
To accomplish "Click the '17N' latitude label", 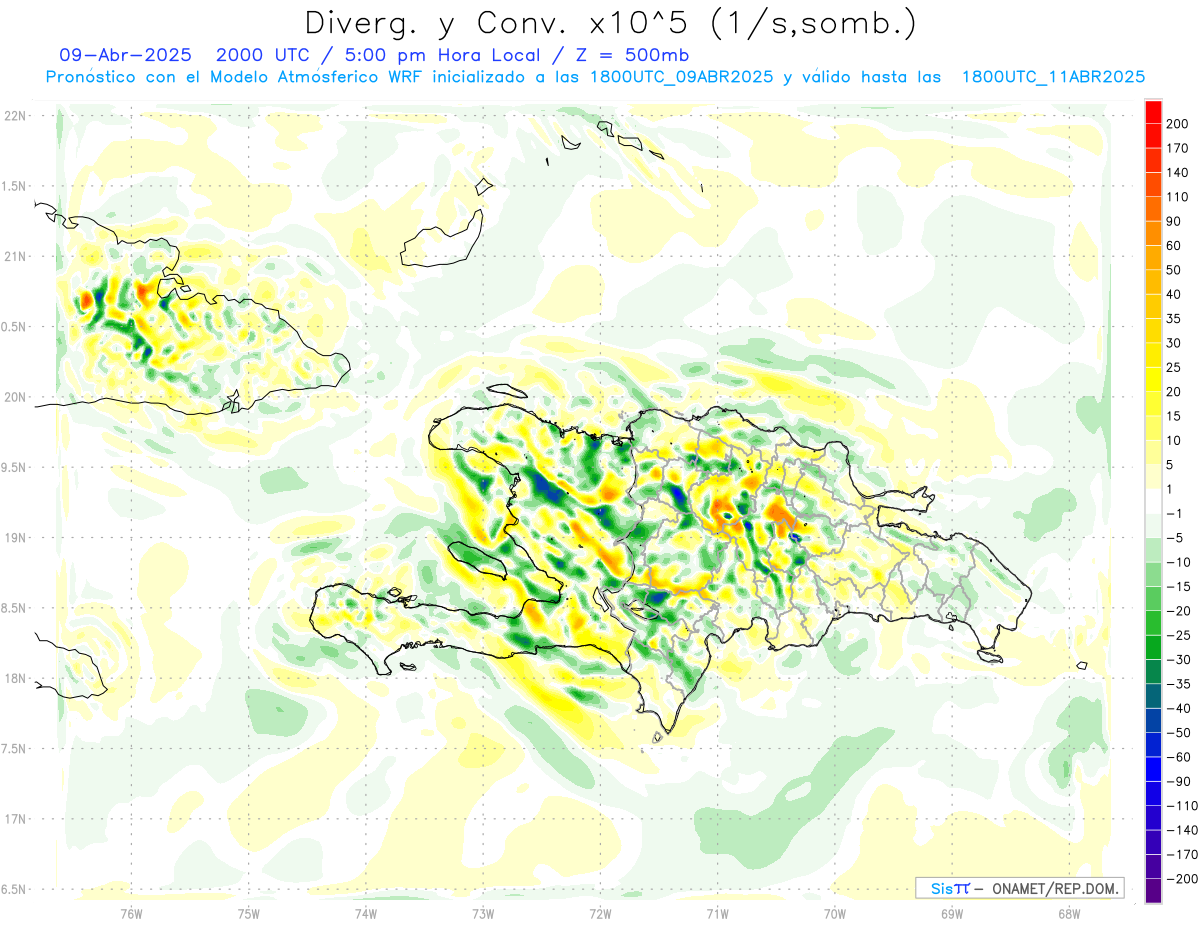I will (15, 819).
